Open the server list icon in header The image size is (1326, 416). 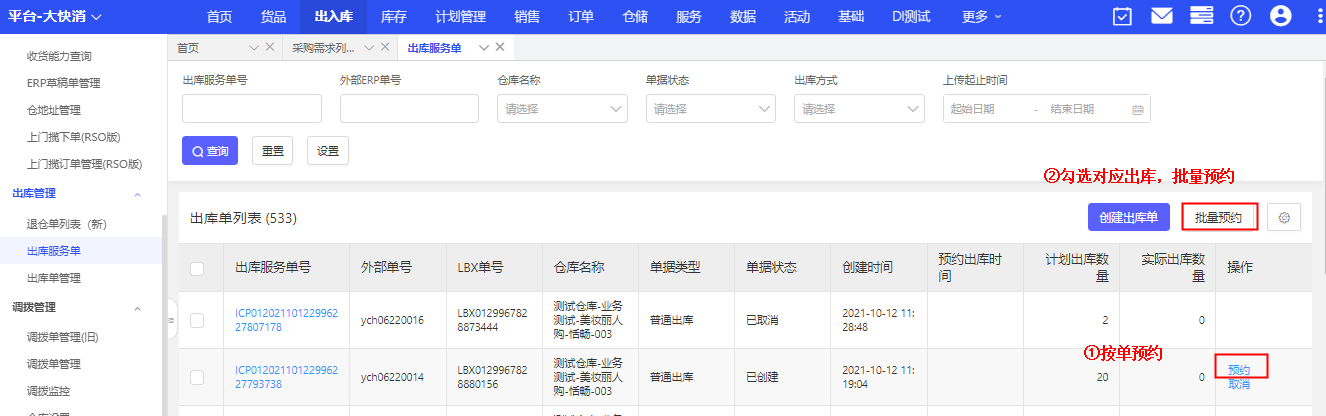click(x=1200, y=16)
